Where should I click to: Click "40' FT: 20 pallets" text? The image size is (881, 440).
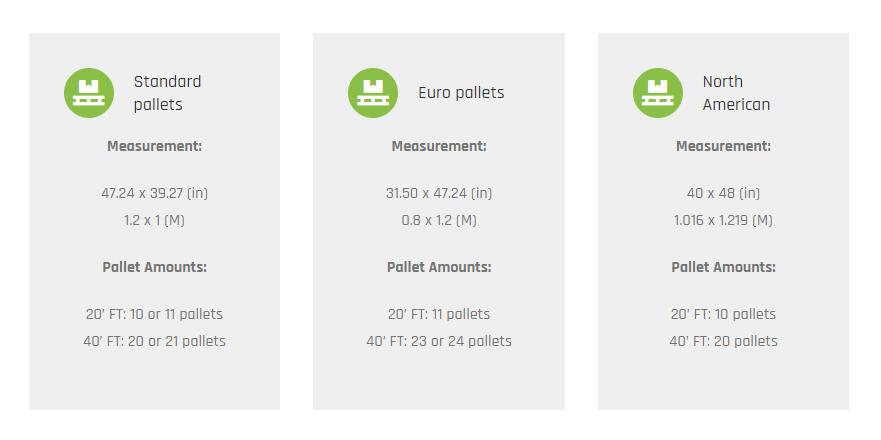click(723, 341)
